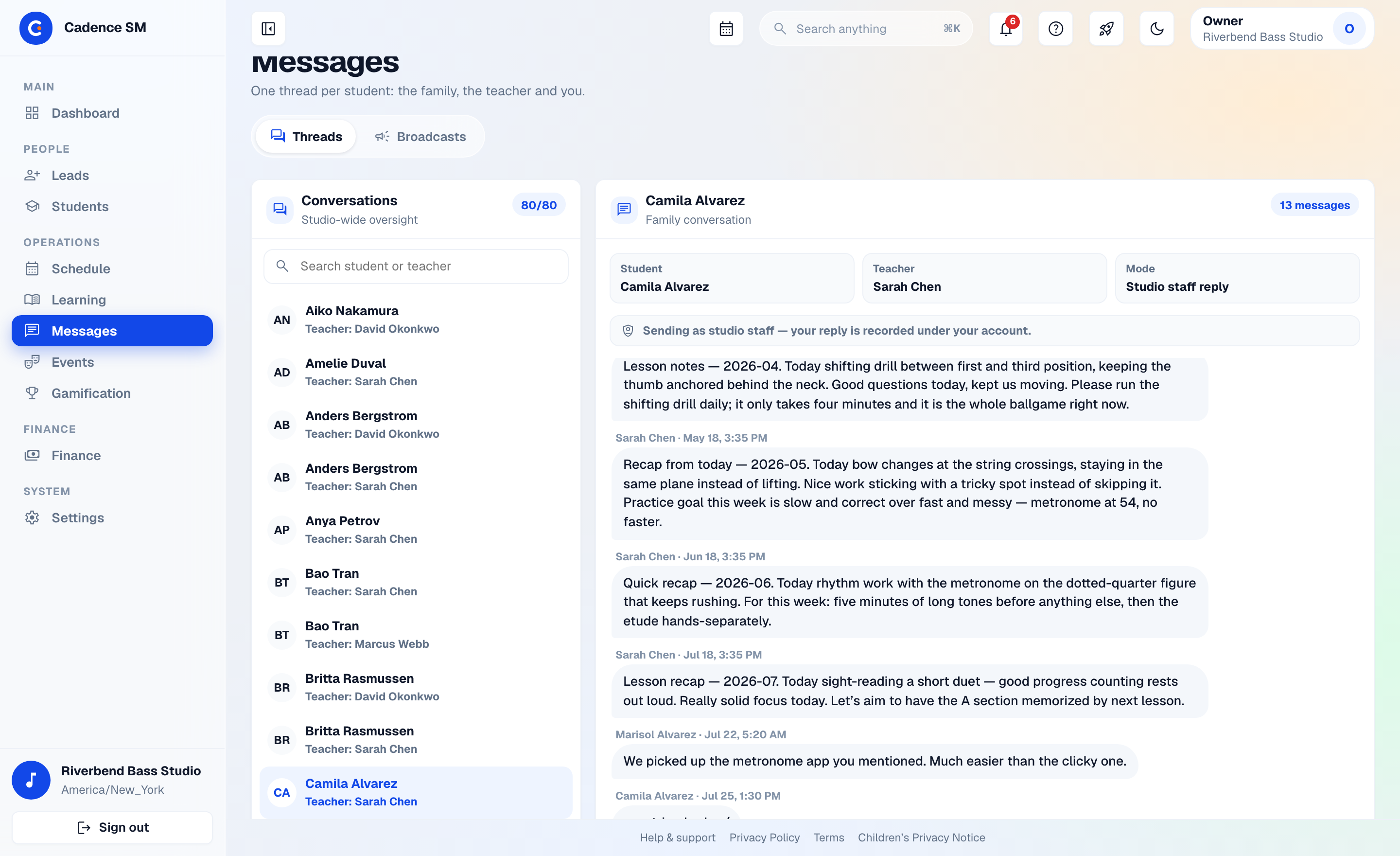Open the Owner Riverbend Bass Studio account menu

[x=1282, y=28]
